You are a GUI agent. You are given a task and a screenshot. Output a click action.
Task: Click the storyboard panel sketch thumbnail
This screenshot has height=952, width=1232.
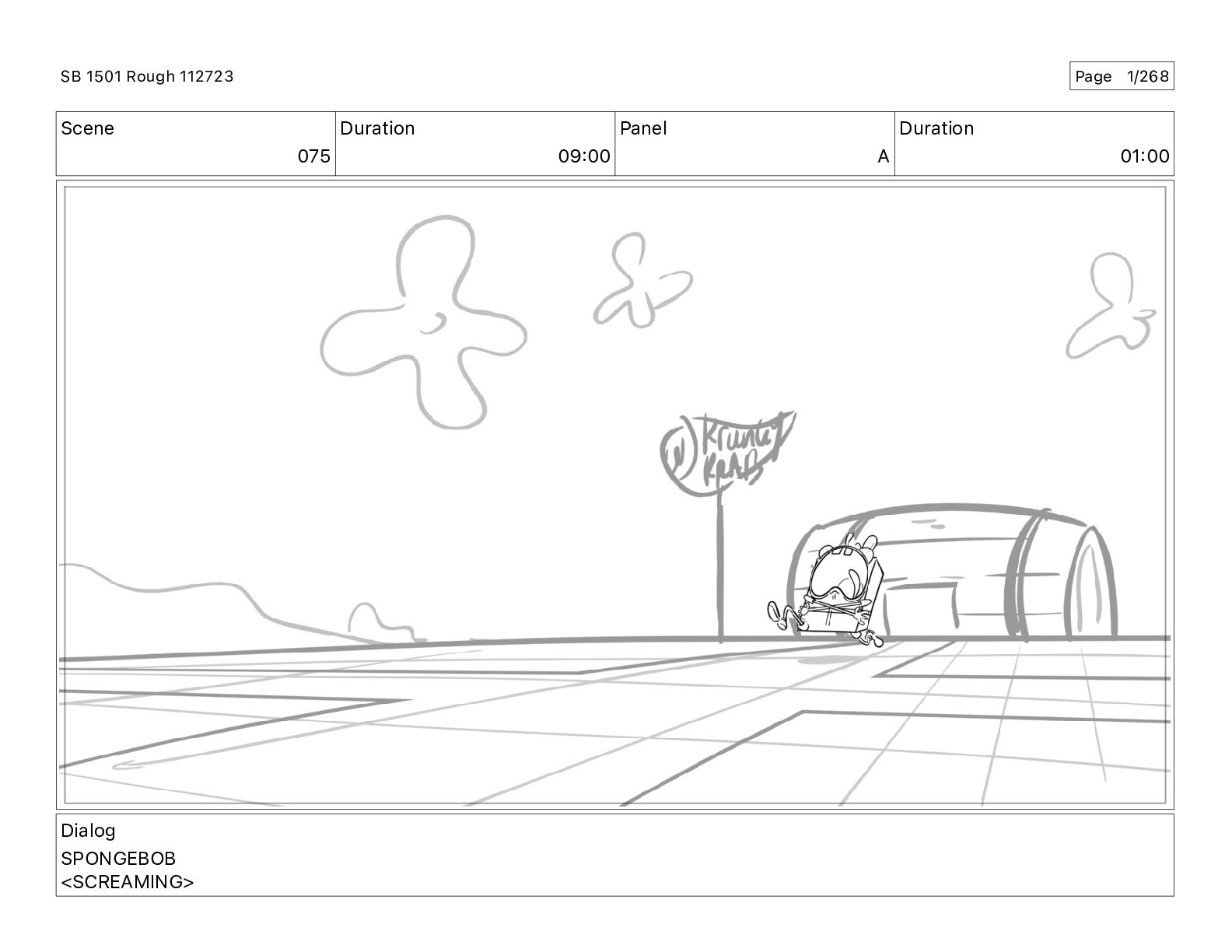pos(614,495)
